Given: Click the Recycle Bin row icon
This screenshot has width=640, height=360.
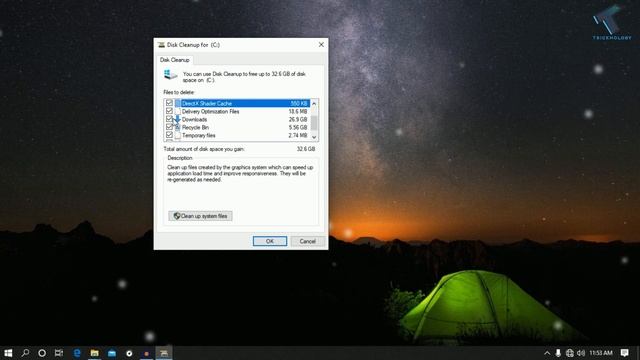Looking at the screenshot, I should point(178,127).
